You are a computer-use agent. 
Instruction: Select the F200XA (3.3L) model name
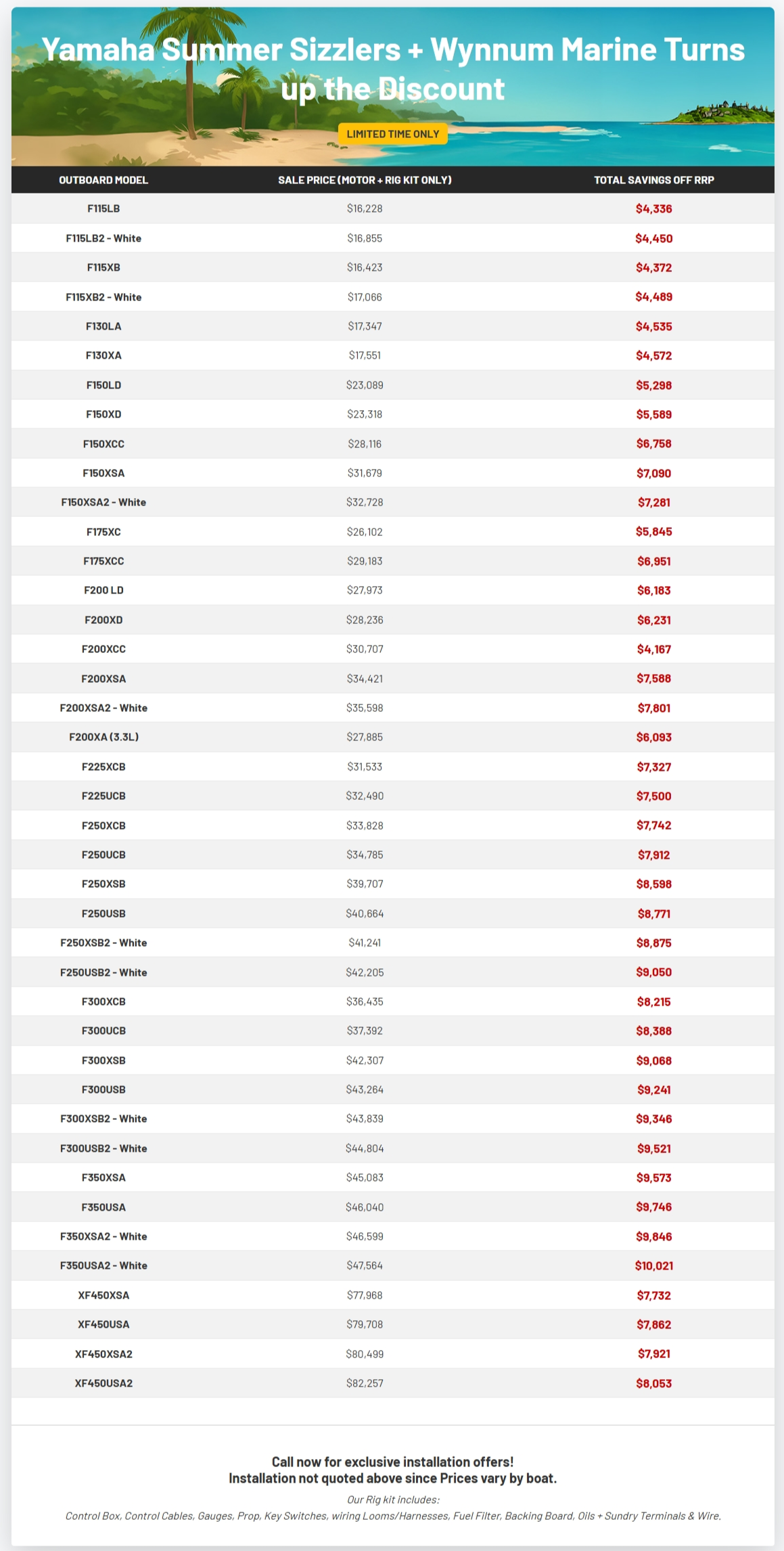103,737
